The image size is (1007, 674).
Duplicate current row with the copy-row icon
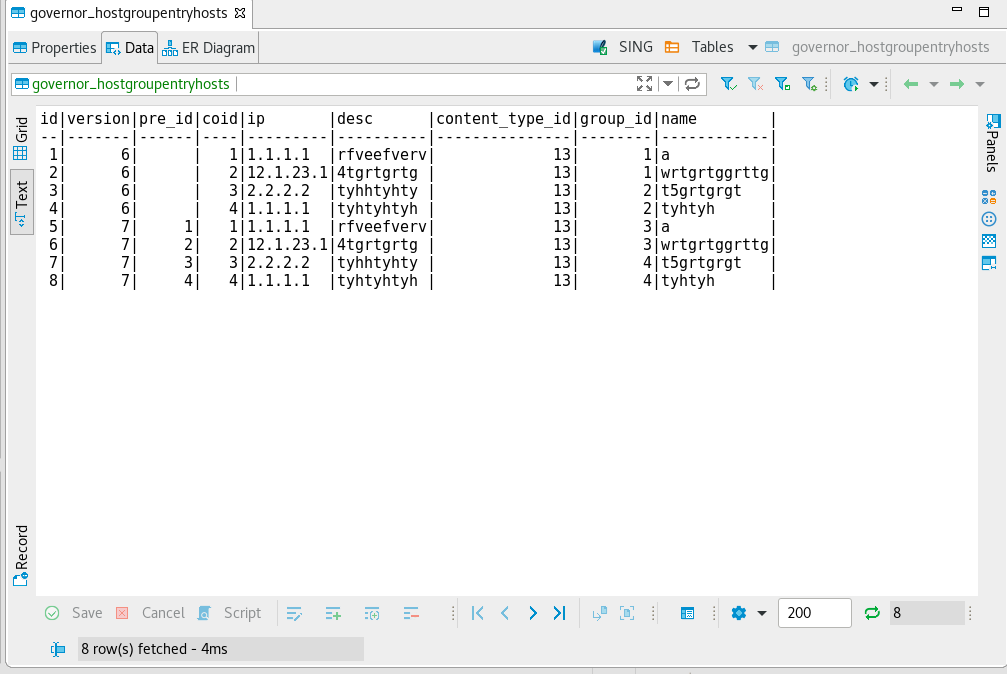pyautogui.click(x=372, y=614)
